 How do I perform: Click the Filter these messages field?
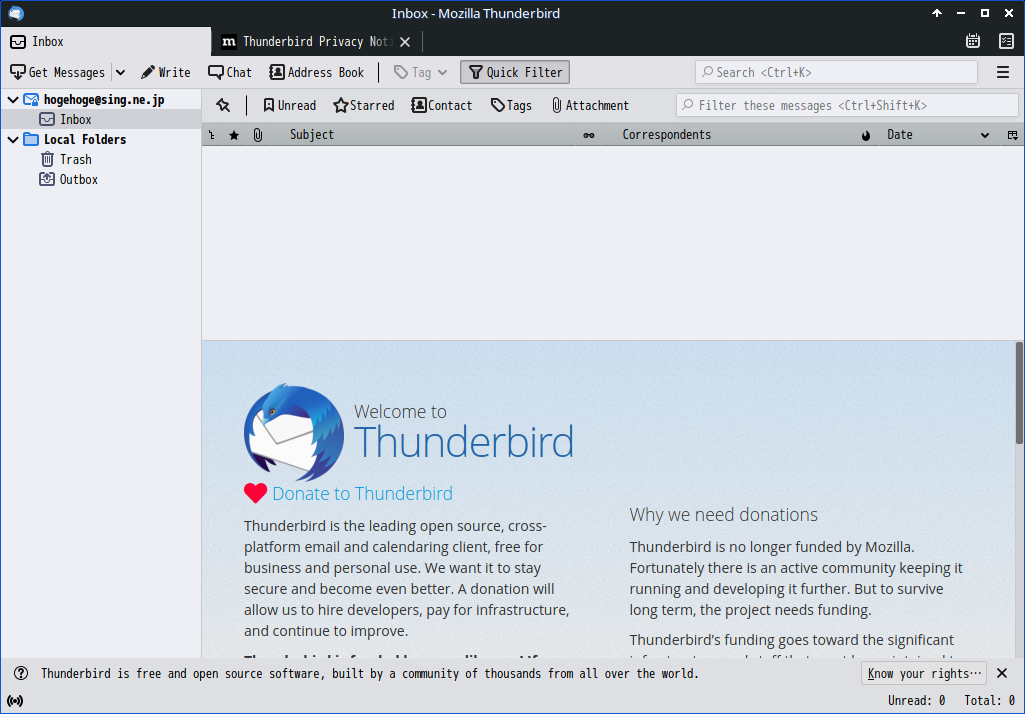coord(847,105)
